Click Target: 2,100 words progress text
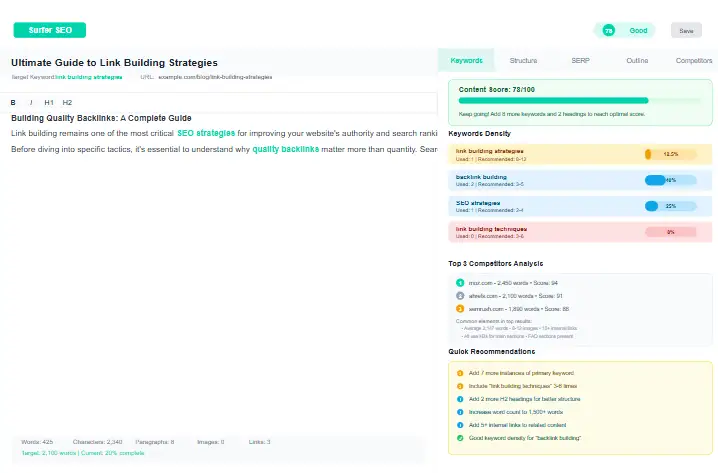 point(83,453)
